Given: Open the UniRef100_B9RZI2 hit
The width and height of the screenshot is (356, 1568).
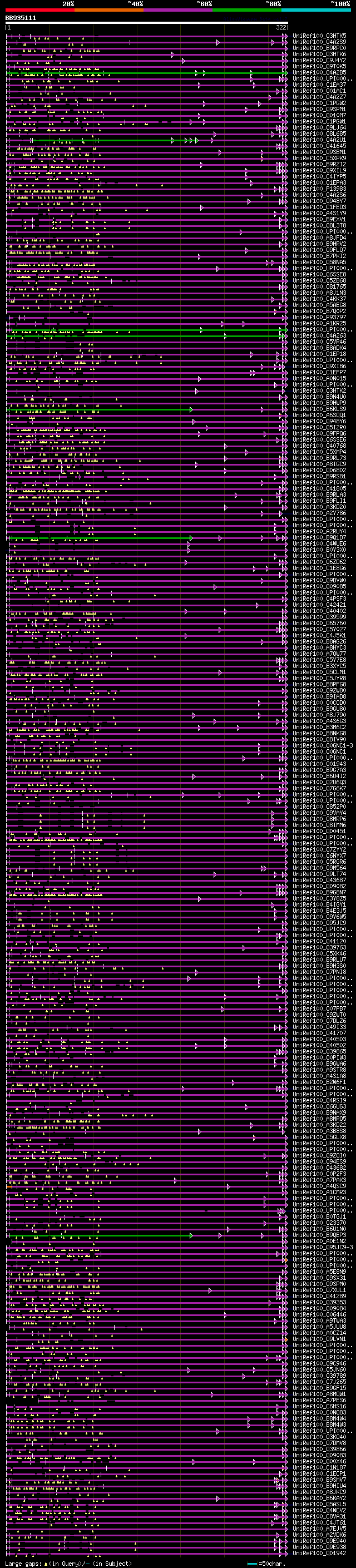Looking at the screenshot, I should (319, 165).
